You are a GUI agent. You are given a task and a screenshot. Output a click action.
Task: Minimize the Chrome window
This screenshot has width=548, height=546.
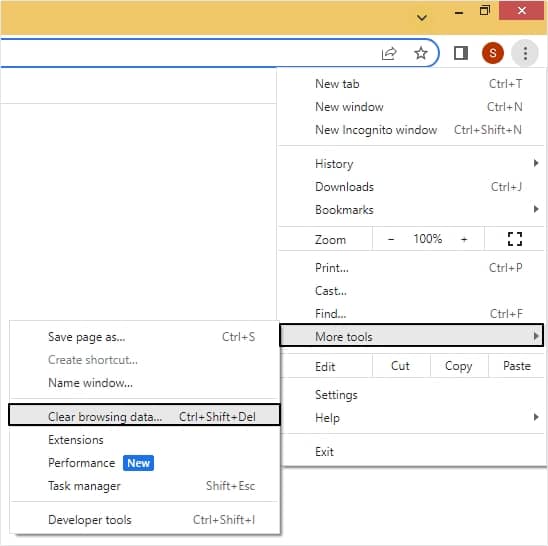point(459,13)
